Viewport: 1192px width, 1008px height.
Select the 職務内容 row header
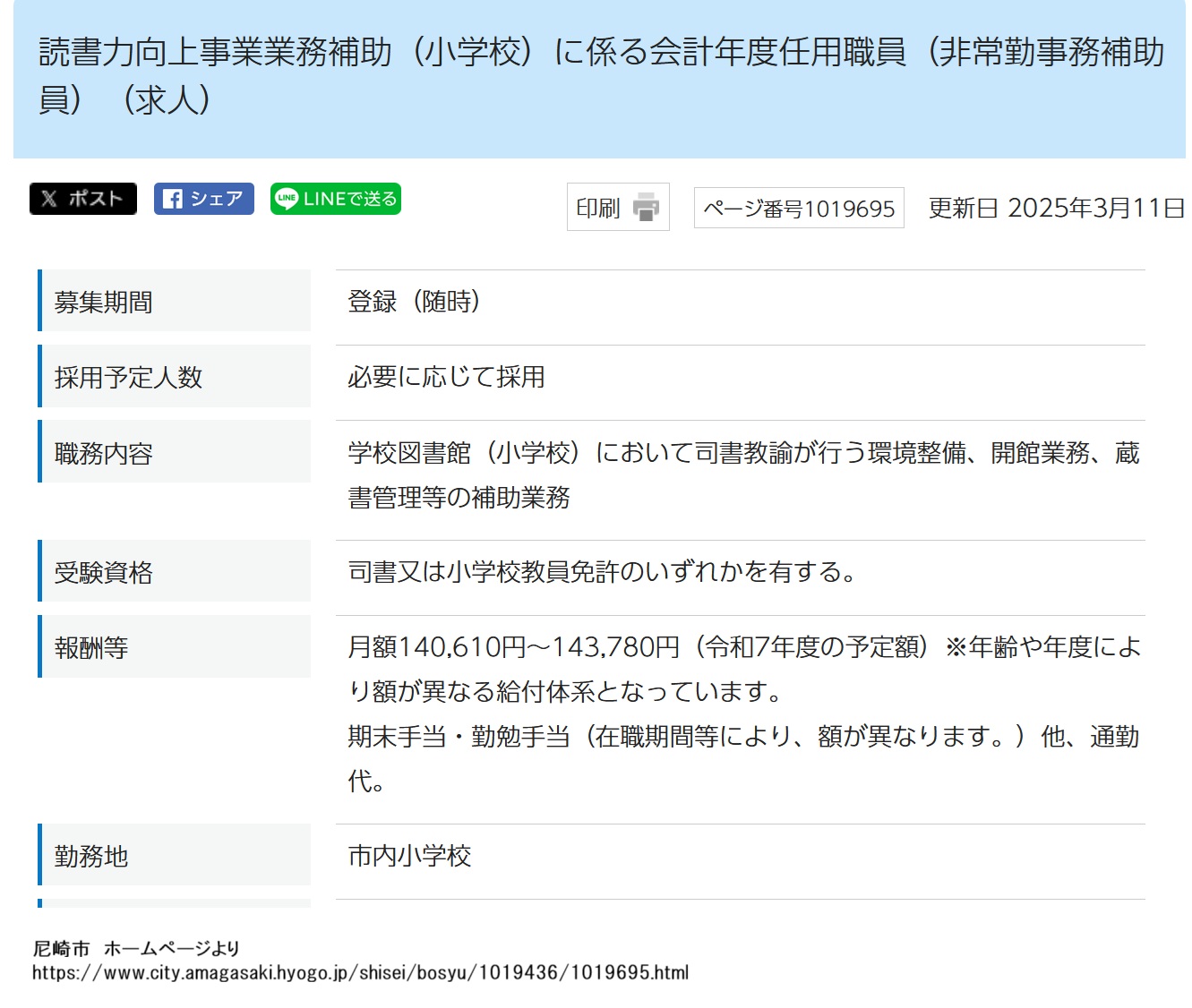point(104,453)
